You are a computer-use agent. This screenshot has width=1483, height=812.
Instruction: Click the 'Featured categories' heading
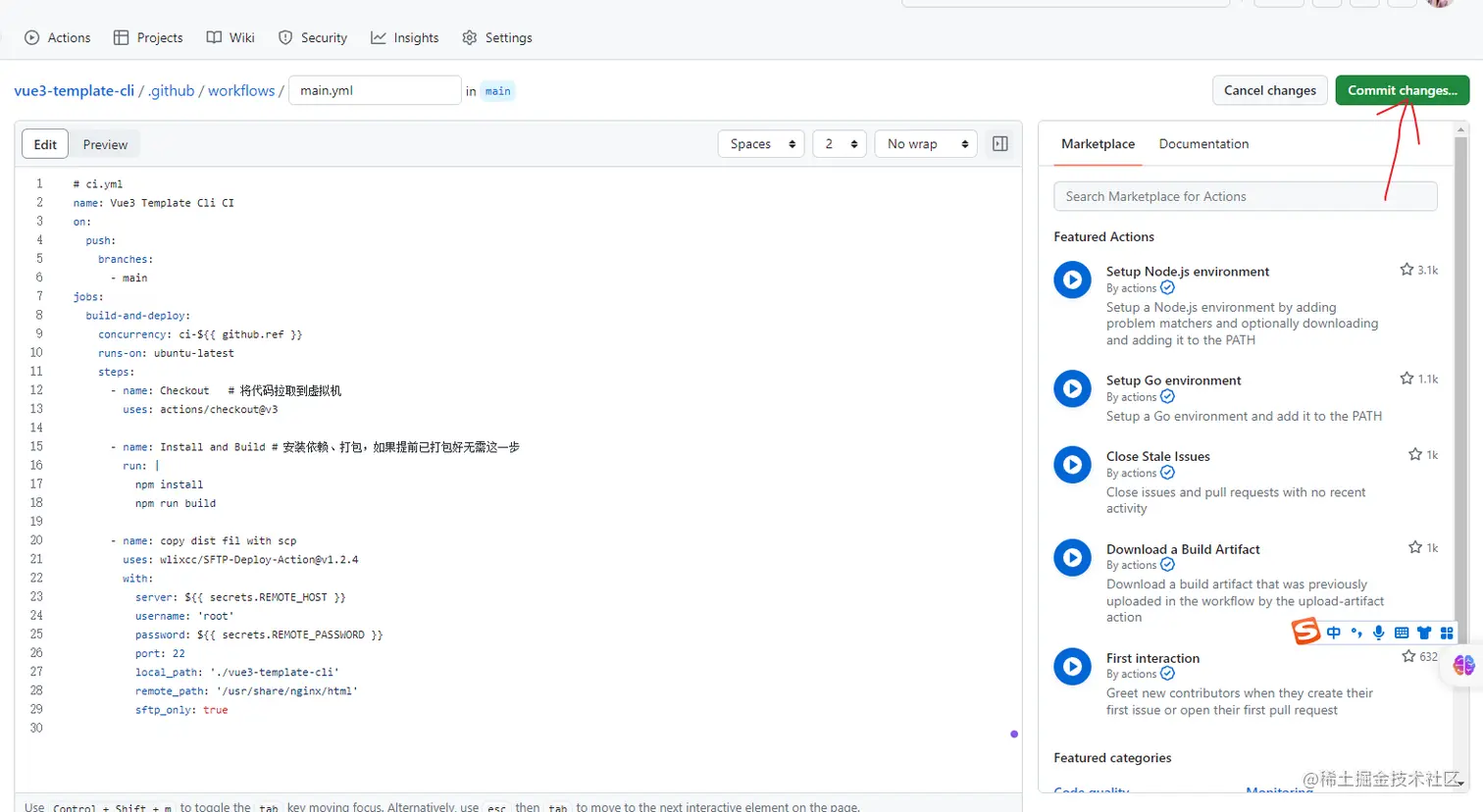point(1112,758)
